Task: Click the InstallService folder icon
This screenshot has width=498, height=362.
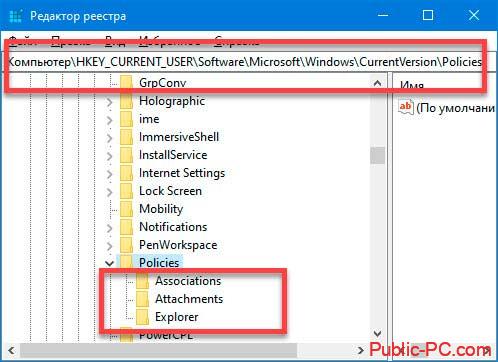Action: [x=126, y=155]
